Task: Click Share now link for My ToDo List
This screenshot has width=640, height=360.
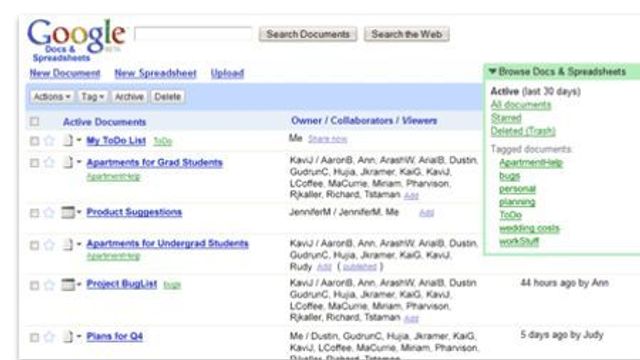Action: 327,139
